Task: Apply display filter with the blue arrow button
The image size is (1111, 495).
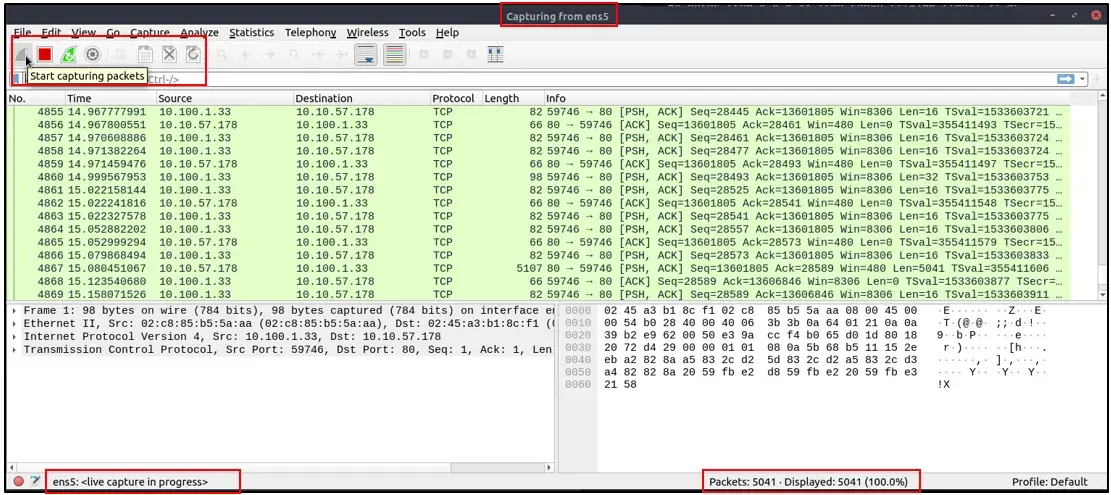Action: pyautogui.click(x=1066, y=79)
